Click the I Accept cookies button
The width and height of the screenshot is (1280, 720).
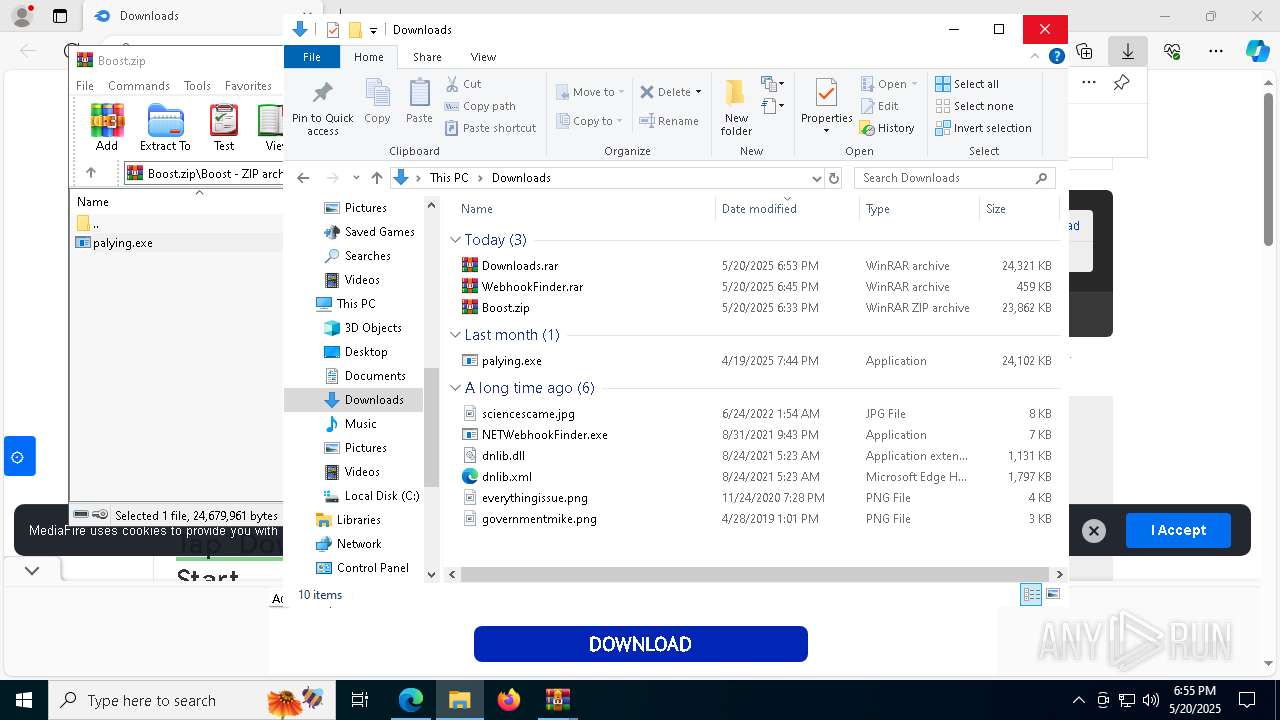click(1178, 530)
